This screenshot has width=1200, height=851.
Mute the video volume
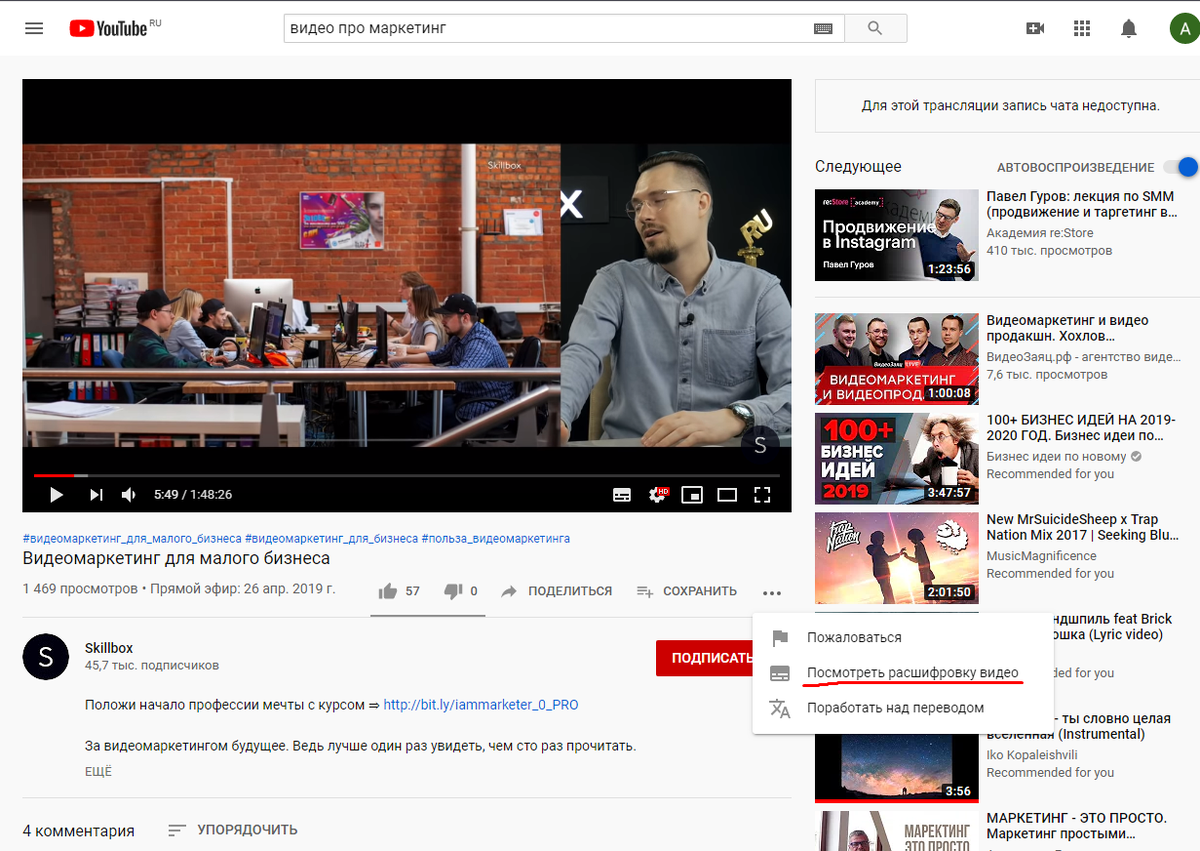129,494
